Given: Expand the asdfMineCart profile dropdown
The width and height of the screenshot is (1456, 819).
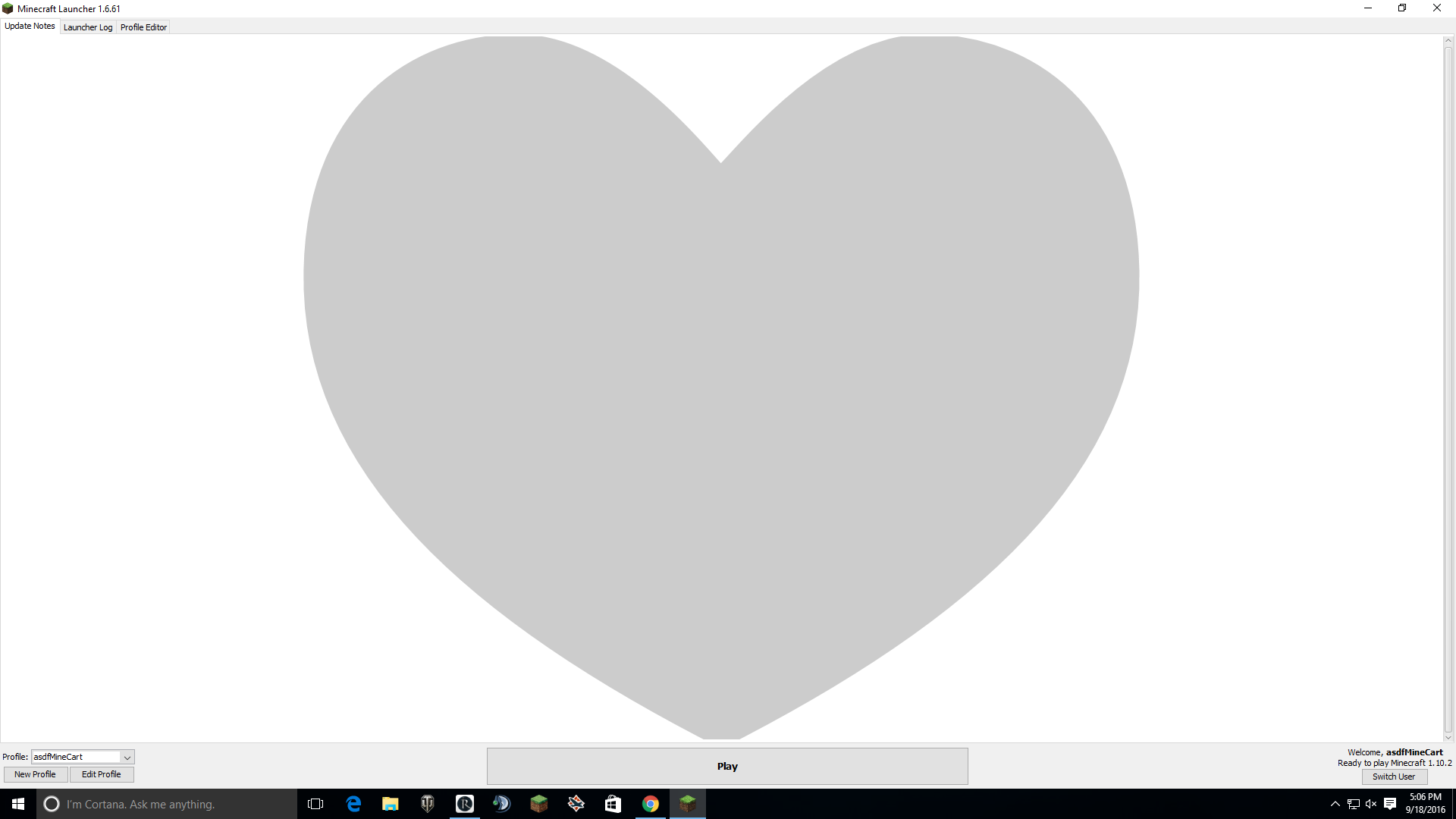Looking at the screenshot, I should click(127, 757).
